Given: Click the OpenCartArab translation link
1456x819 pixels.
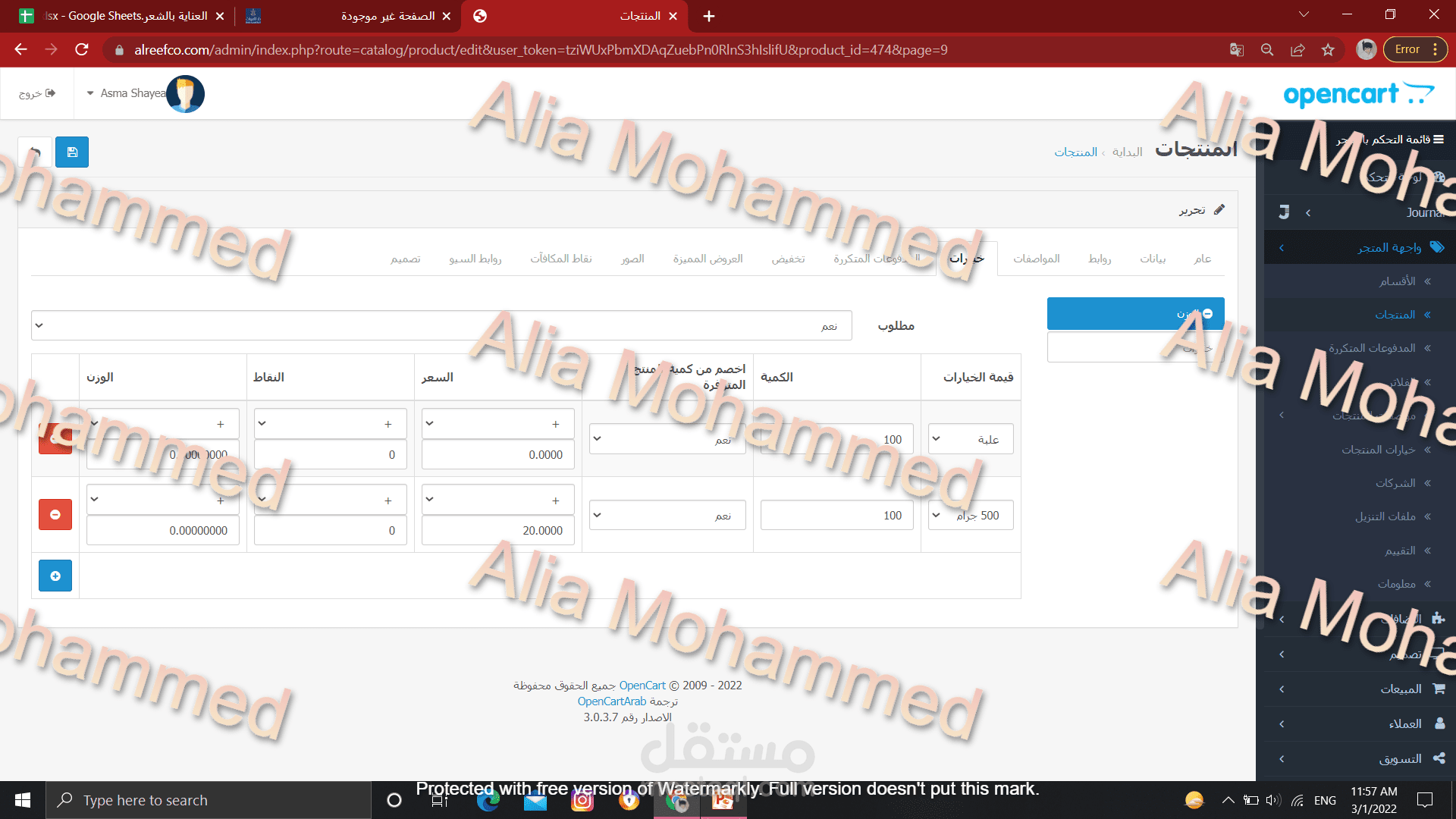Looking at the screenshot, I should [x=611, y=701].
